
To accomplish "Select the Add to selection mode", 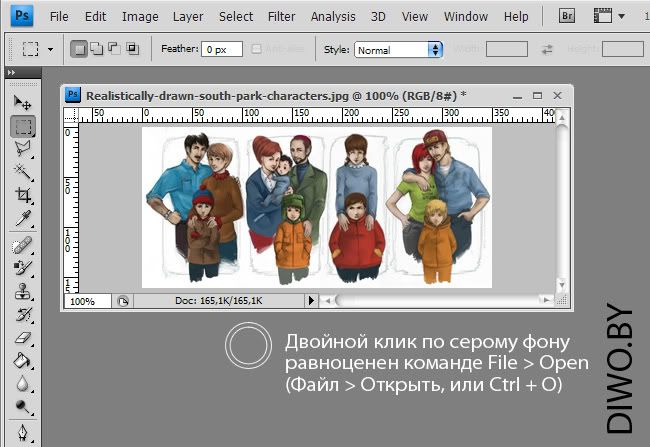I will click(x=97, y=49).
